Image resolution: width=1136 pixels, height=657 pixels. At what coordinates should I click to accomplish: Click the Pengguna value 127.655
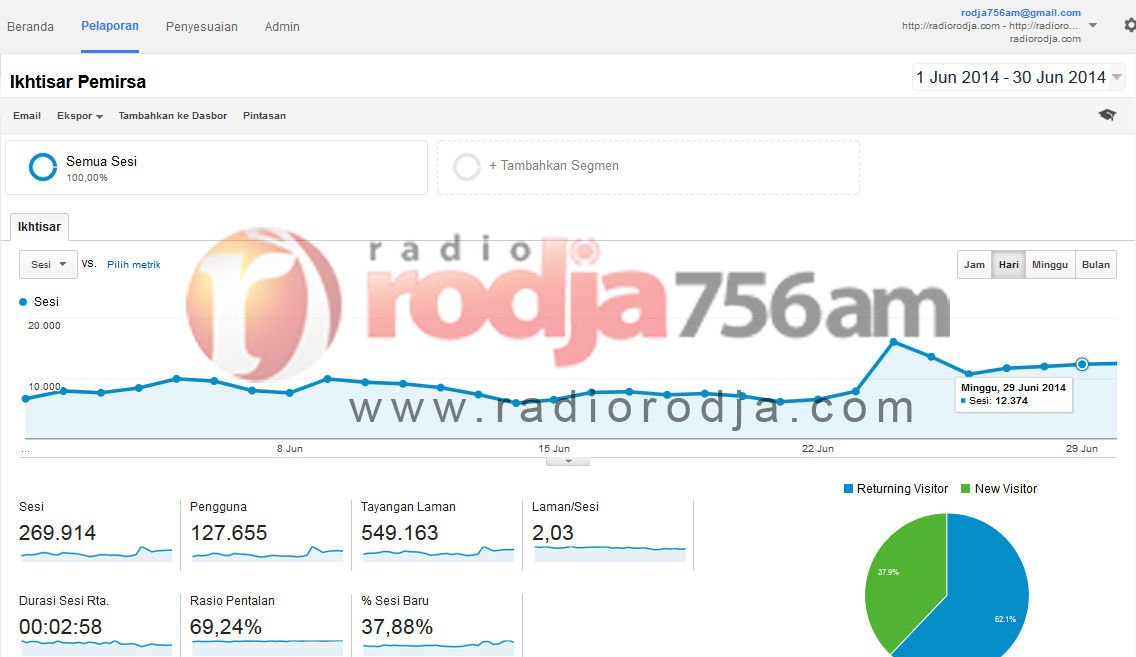tap(229, 533)
